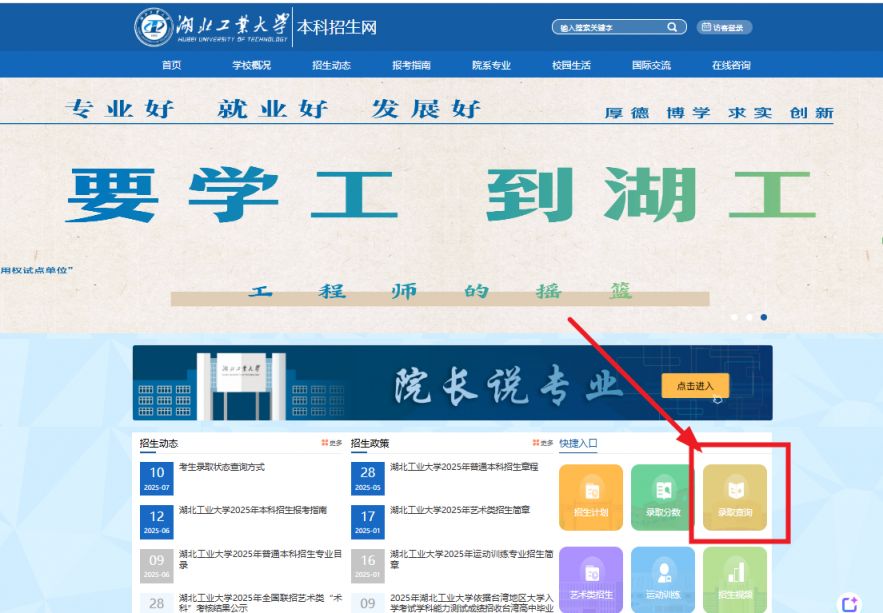
Task: Click the 12 2025-06 date badge
Action: point(157,522)
